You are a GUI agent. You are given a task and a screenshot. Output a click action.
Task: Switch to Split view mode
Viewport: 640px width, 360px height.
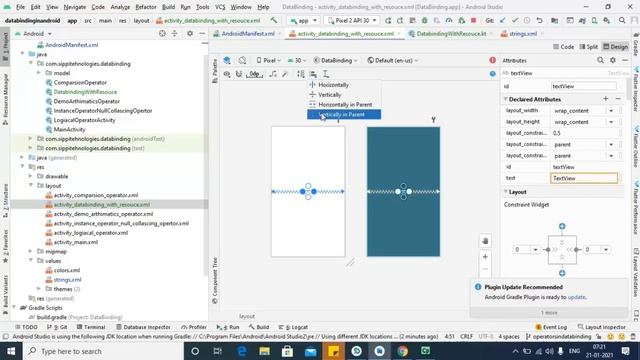(x=589, y=47)
